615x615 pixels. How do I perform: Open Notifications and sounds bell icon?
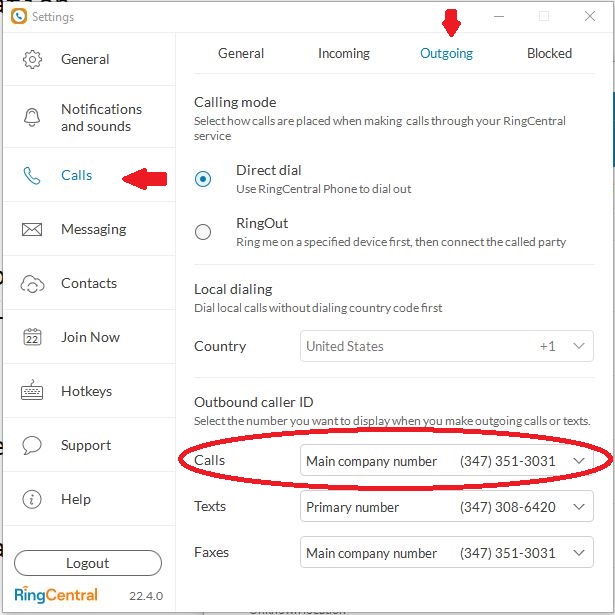coord(33,118)
